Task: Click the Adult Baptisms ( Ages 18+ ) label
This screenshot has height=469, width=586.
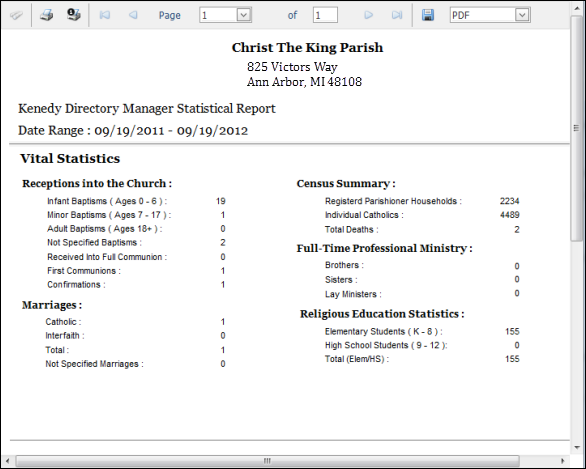Action: (x=105, y=229)
